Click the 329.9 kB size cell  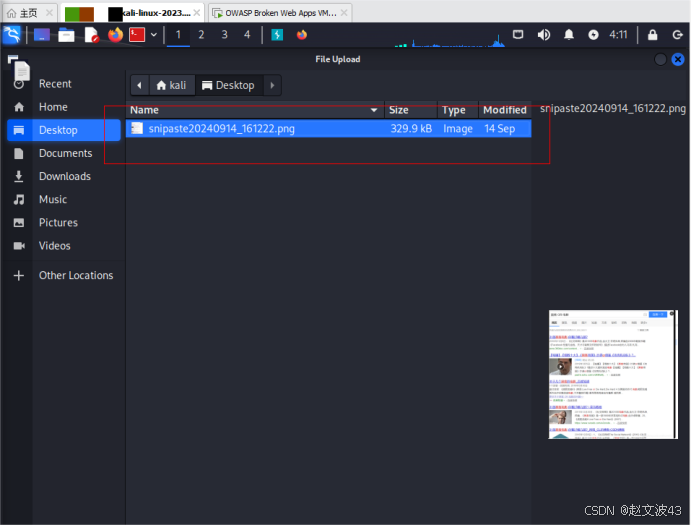(411, 129)
